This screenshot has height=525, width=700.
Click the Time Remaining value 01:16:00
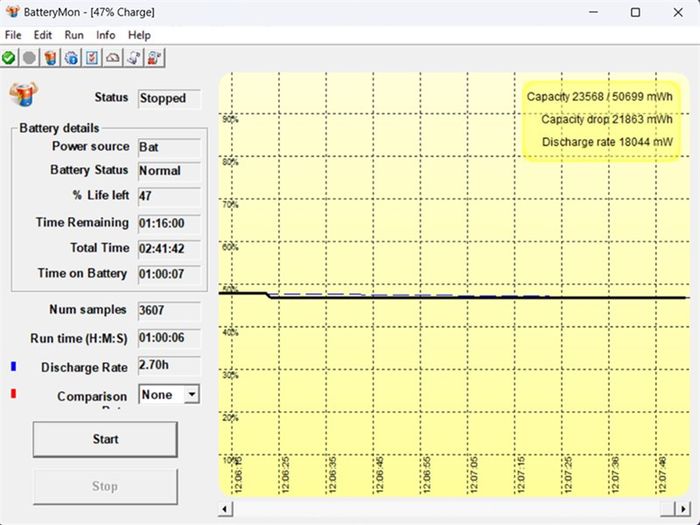[x=169, y=223]
